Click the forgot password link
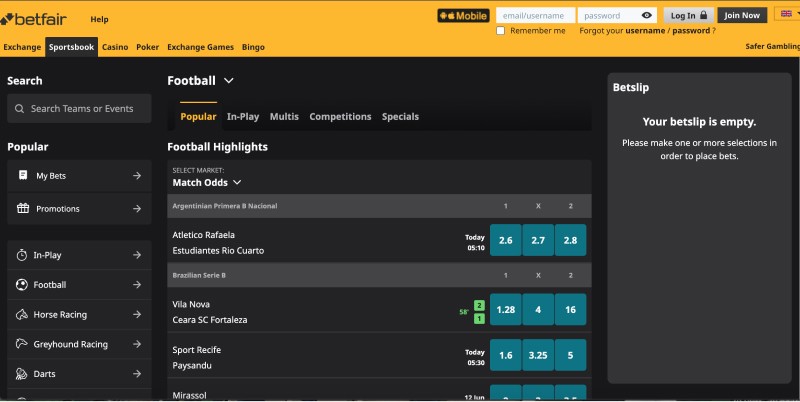The width and height of the screenshot is (800, 402). click(691, 31)
